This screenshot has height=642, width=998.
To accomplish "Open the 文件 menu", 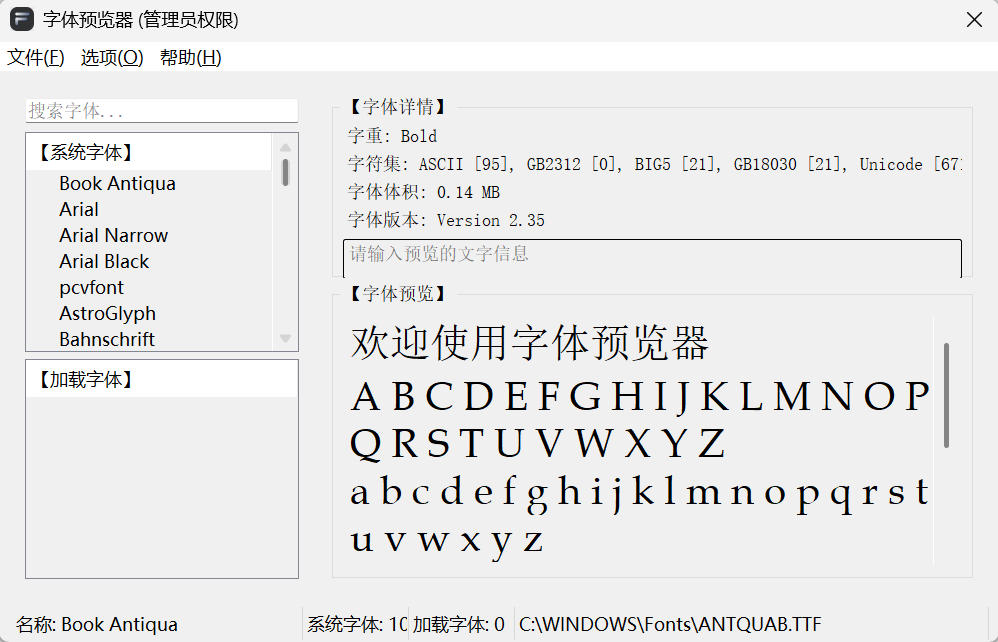I will 34,58.
